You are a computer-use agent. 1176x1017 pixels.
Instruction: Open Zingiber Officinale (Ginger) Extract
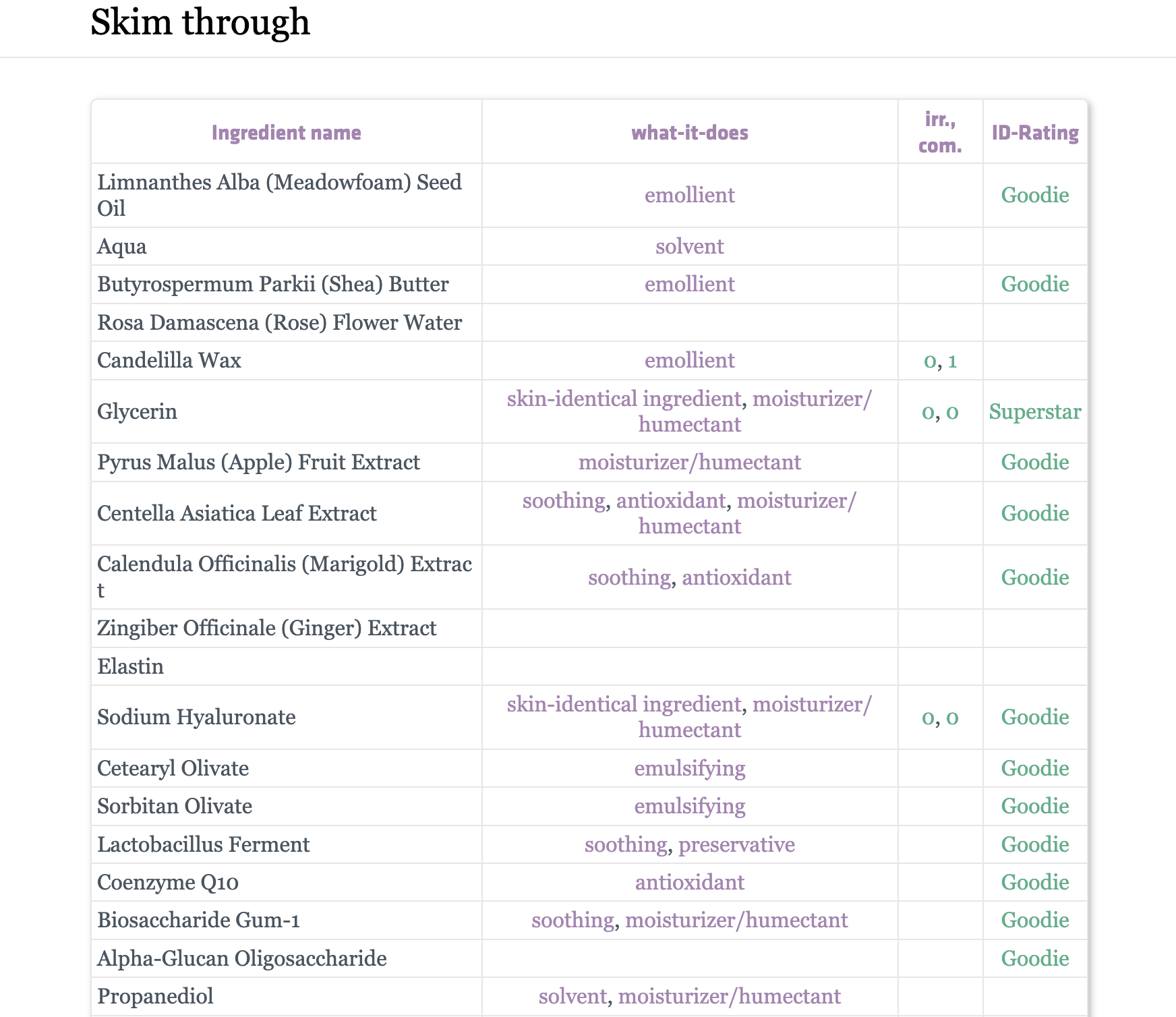pos(266,629)
